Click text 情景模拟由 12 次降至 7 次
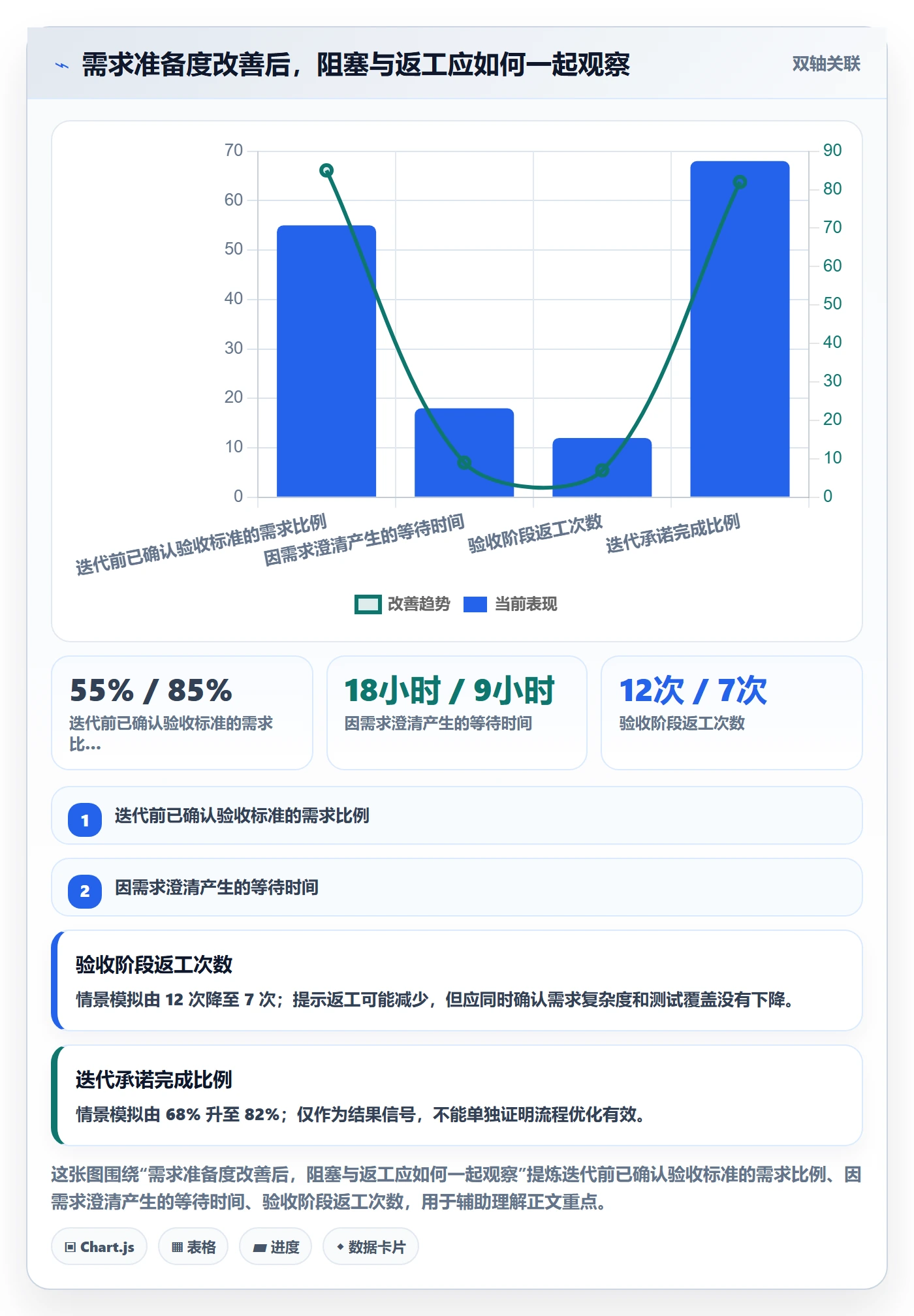 (x=176, y=999)
